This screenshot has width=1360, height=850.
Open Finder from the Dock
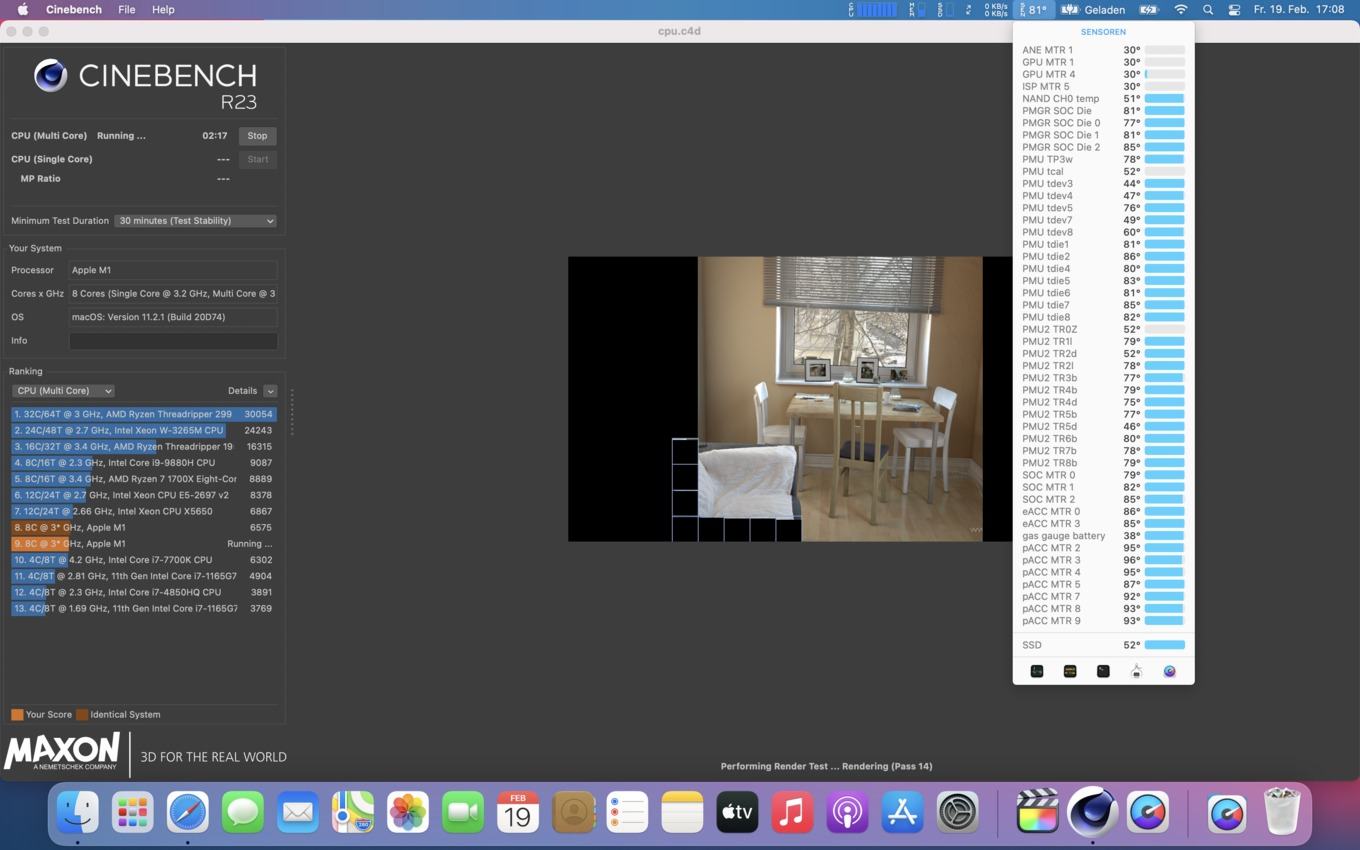click(x=78, y=812)
